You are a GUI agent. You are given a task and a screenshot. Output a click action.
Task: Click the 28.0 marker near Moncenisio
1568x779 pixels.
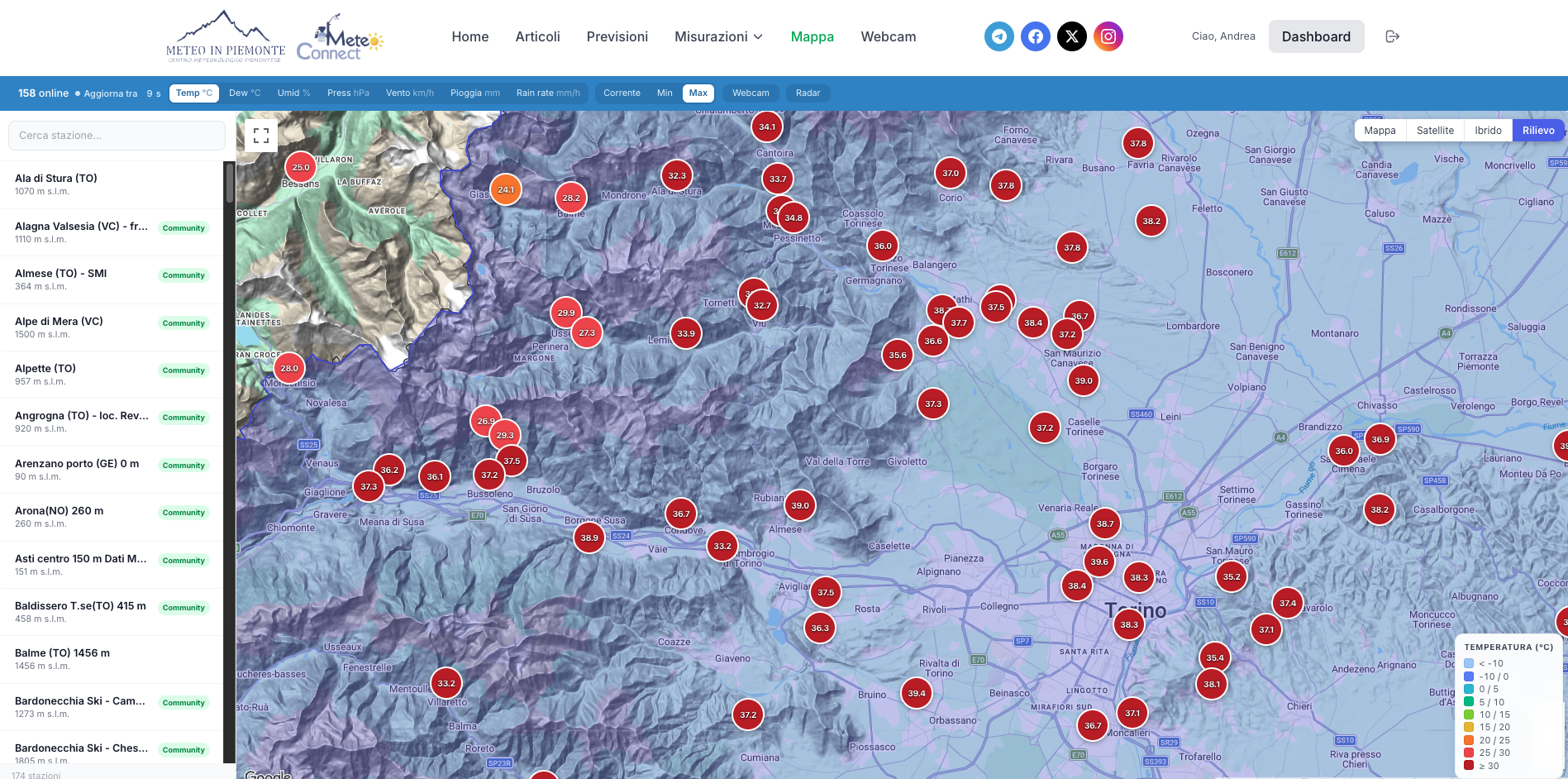(289, 368)
